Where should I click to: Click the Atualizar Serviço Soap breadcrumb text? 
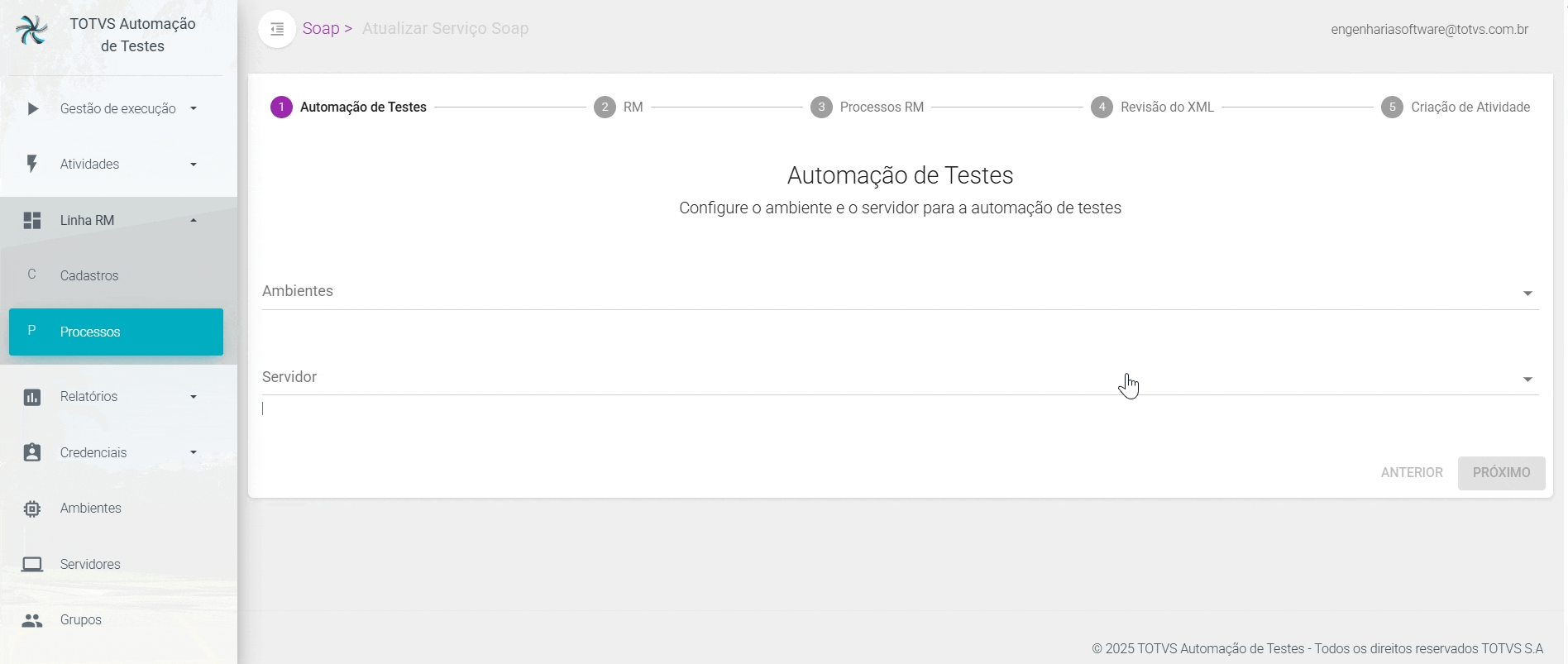tap(445, 29)
